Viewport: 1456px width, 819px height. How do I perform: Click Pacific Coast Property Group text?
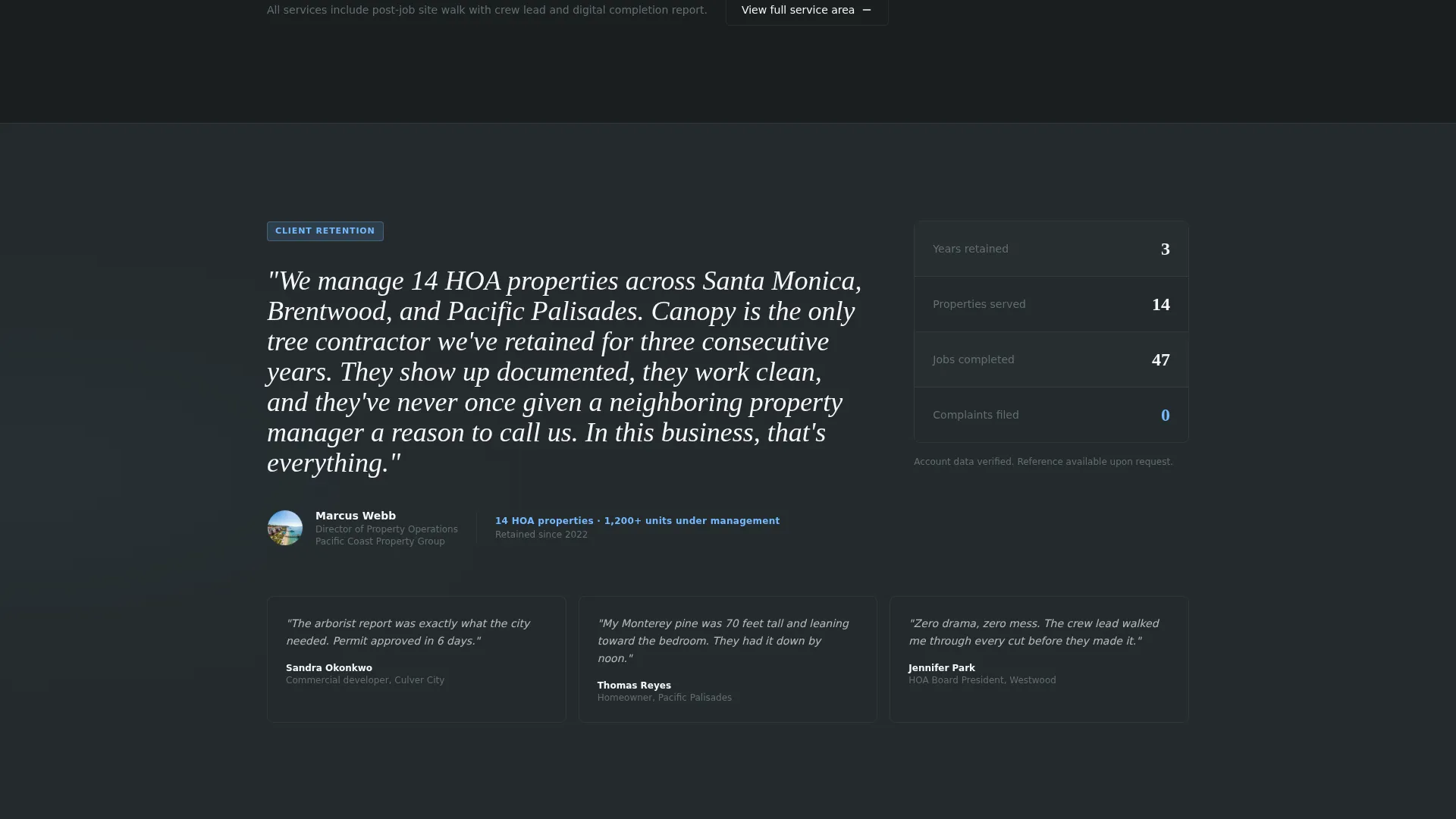[380, 541]
